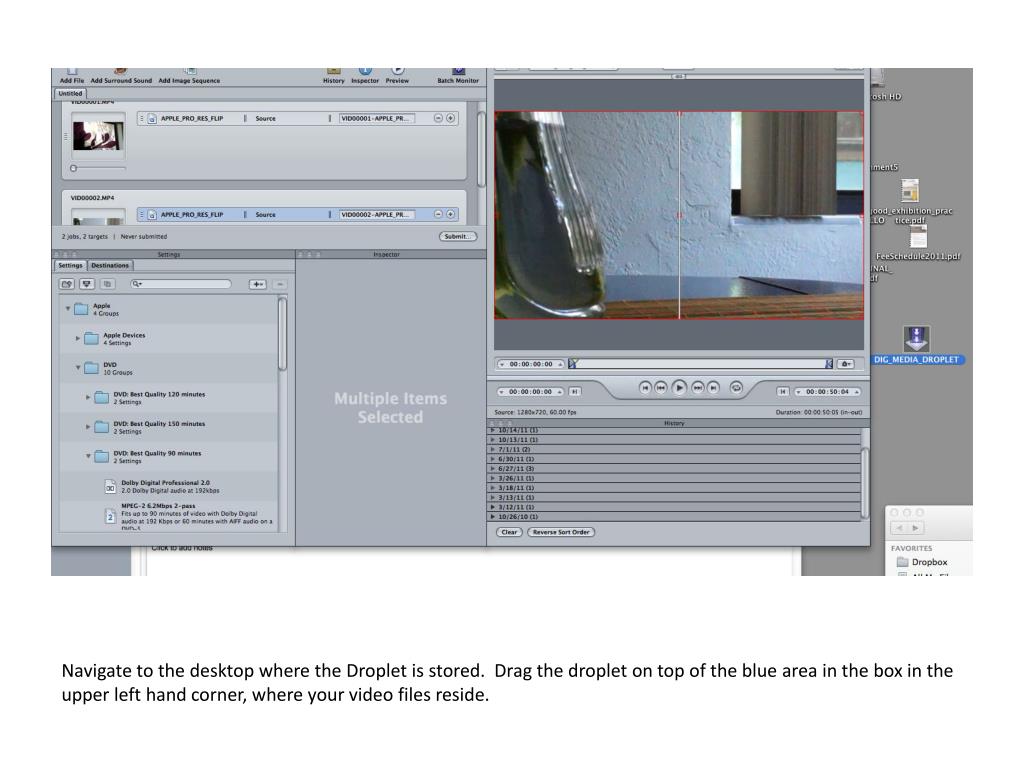Click go to next marker control
1024x768 pixels.
tap(714, 388)
